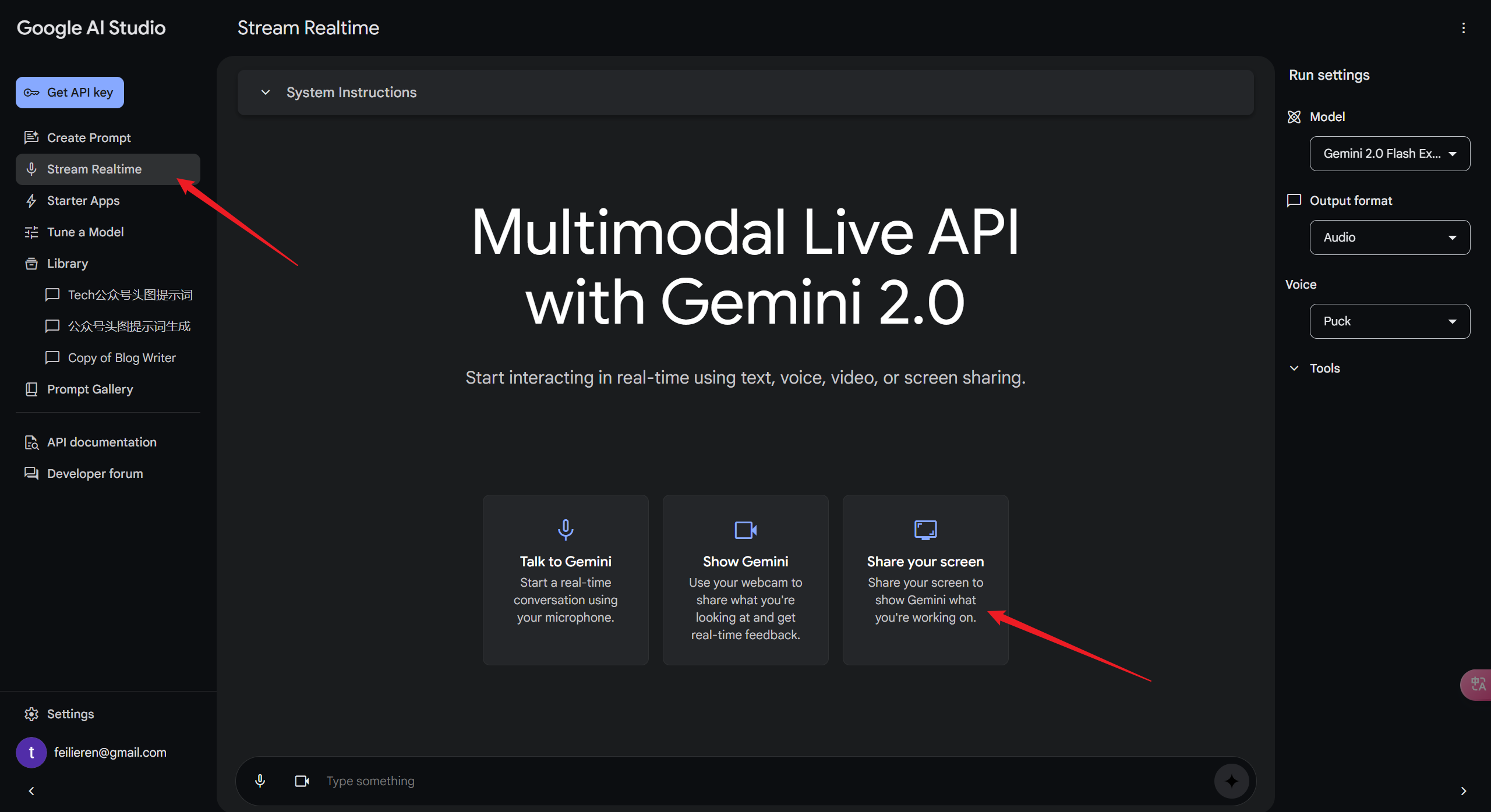Open the Output format Audio dropdown
The width and height of the screenshot is (1491, 812).
click(1389, 237)
